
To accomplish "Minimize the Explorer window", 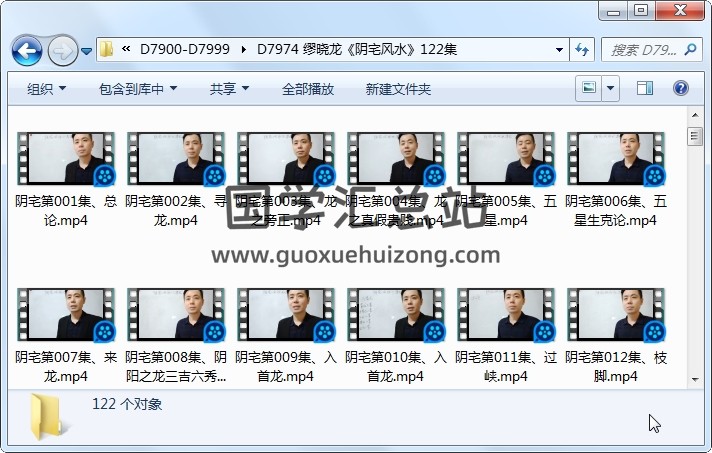I will pos(613,11).
